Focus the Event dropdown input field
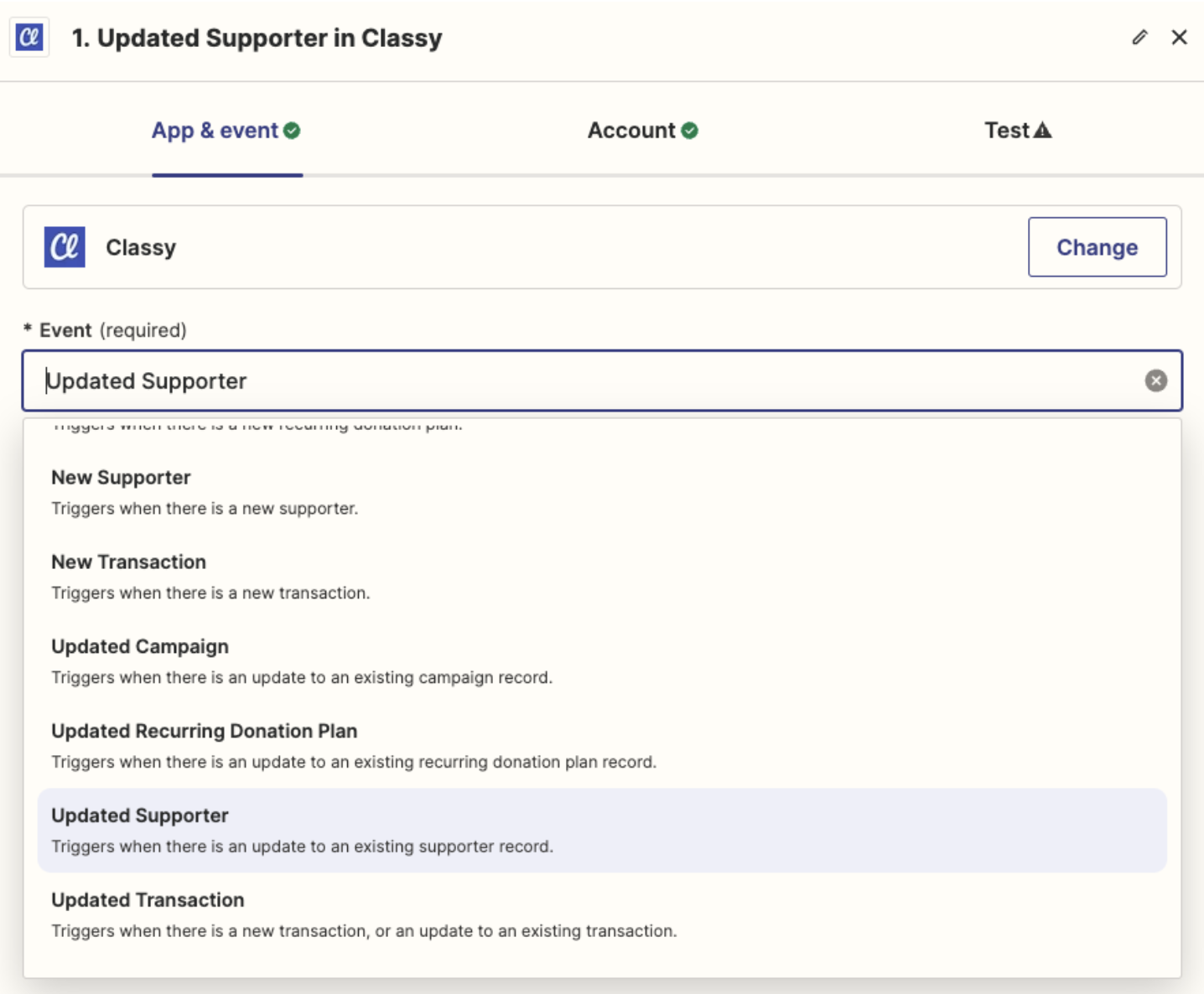Viewport: 1204px width, 994px height. pos(602,381)
